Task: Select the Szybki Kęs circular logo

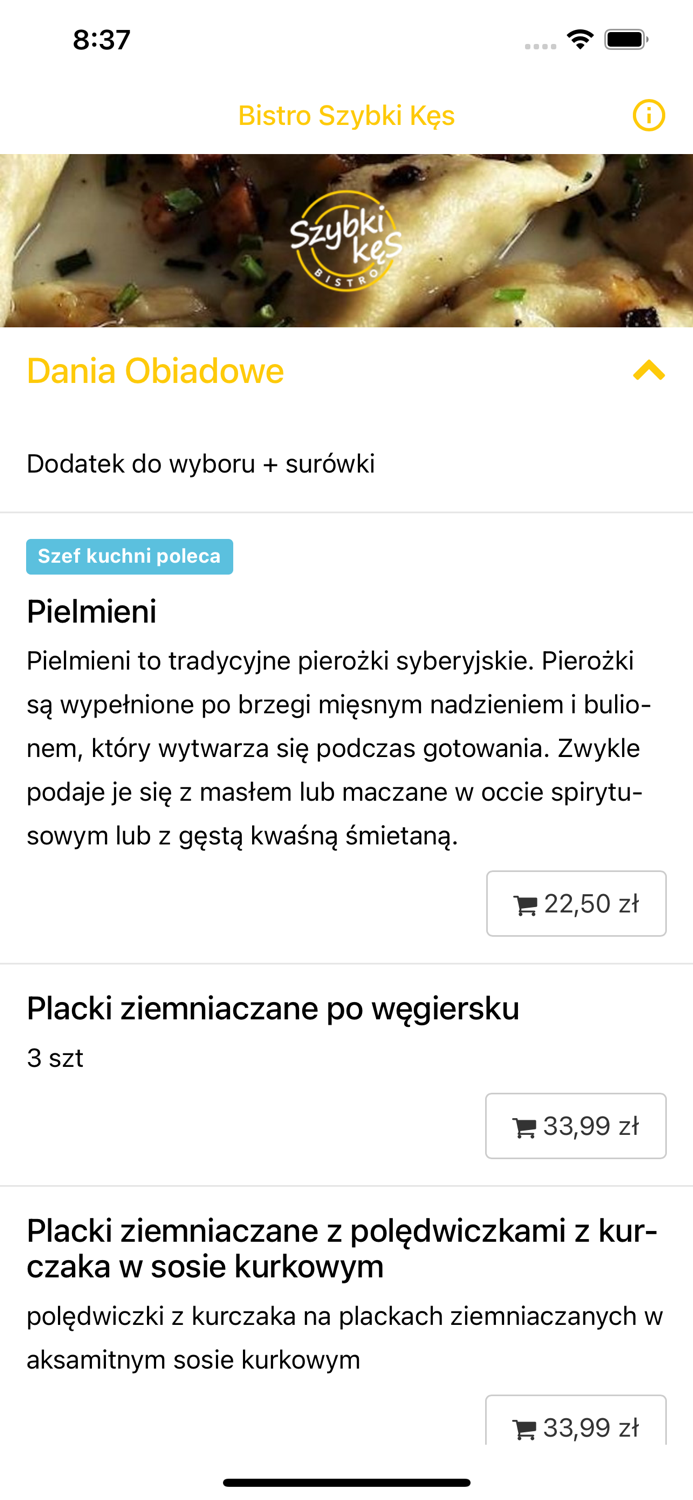Action: [346, 240]
